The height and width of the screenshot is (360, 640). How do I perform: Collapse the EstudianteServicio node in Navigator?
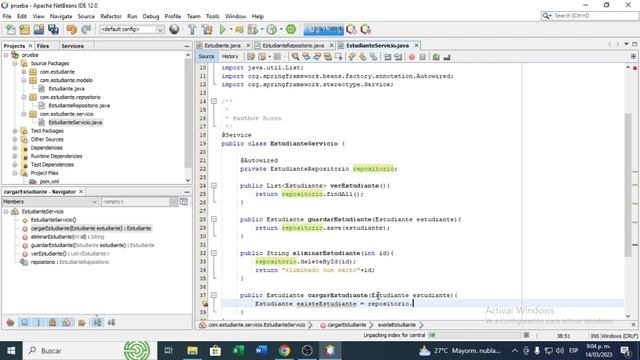click(6, 211)
